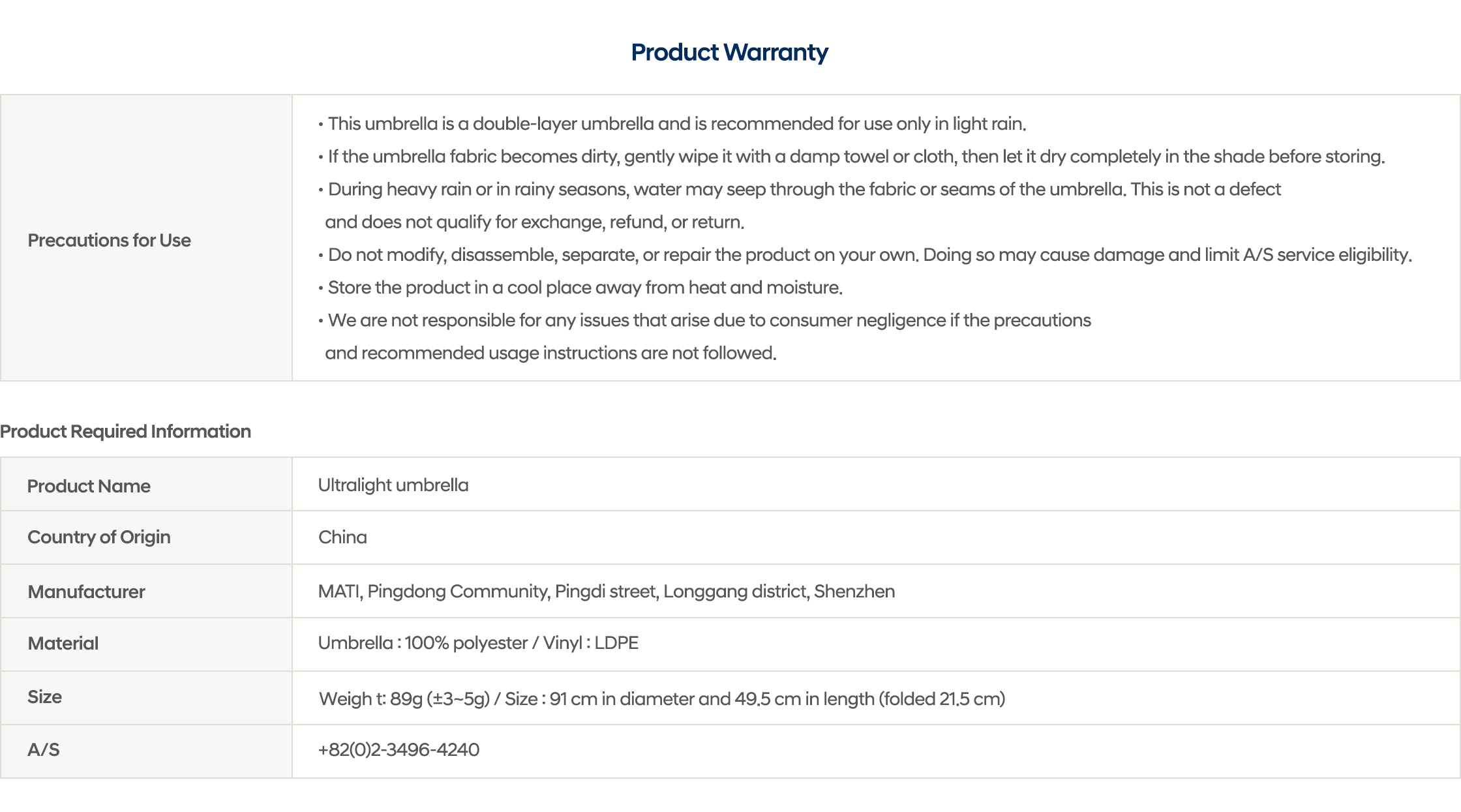Click the Product Name row label
1461x812 pixels.
pyautogui.click(x=89, y=486)
